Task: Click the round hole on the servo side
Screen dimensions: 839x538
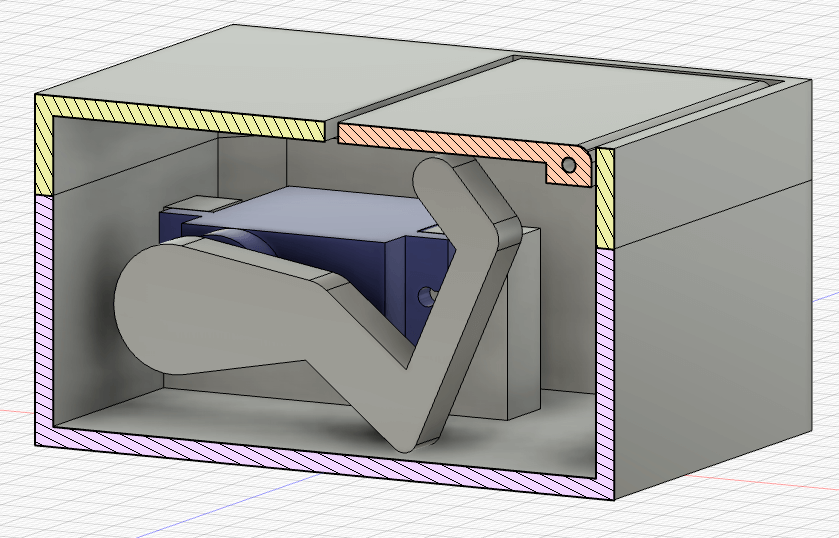Action: [x=426, y=297]
